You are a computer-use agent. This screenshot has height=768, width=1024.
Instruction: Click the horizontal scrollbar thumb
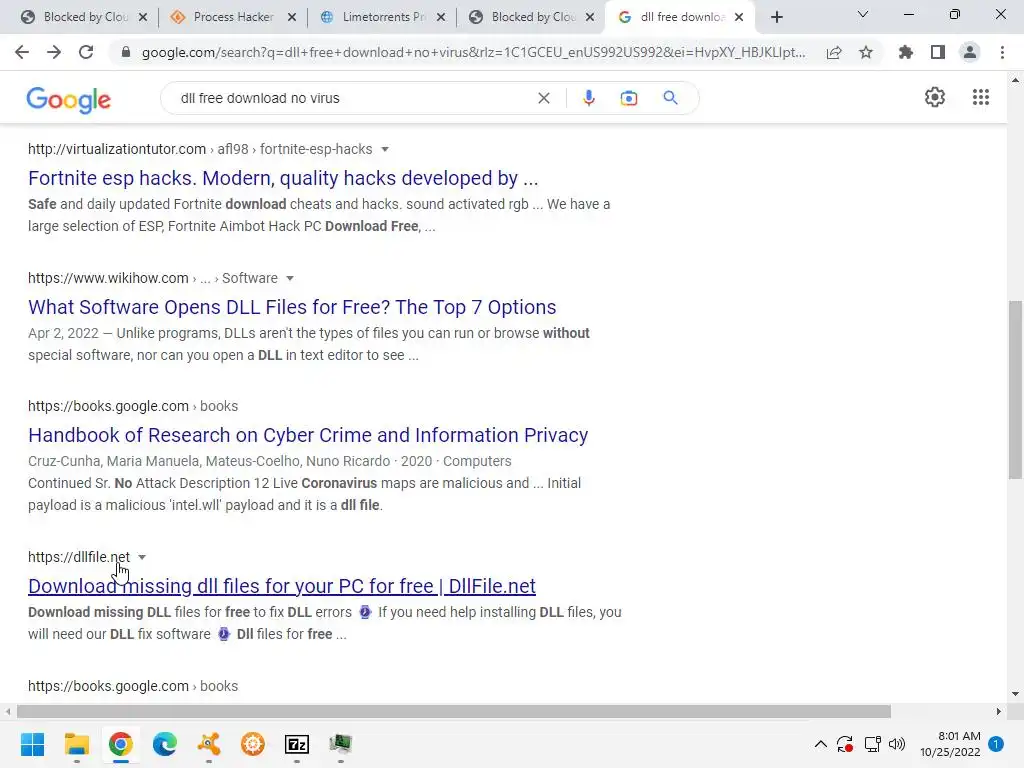coord(454,711)
